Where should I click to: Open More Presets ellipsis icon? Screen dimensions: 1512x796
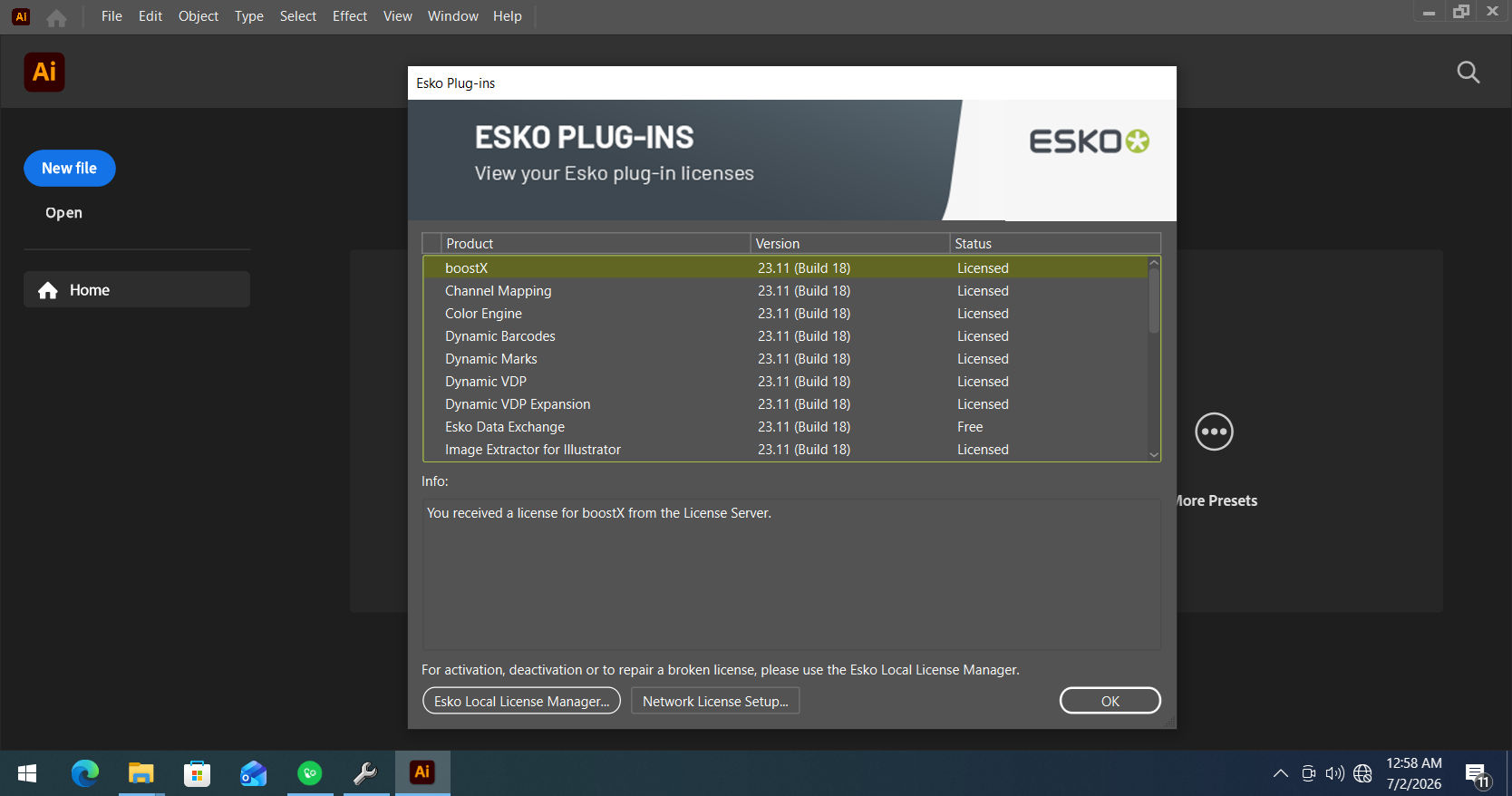(x=1214, y=432)
